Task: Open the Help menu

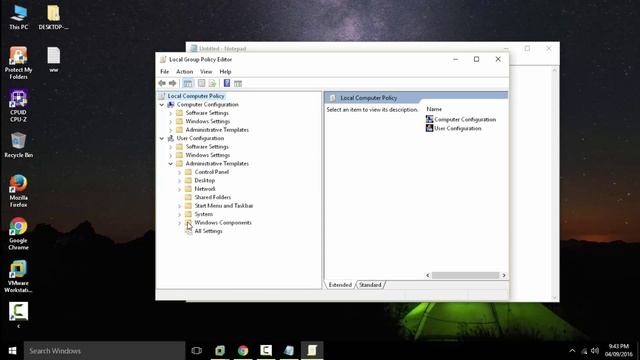Action: coord(225,71)
